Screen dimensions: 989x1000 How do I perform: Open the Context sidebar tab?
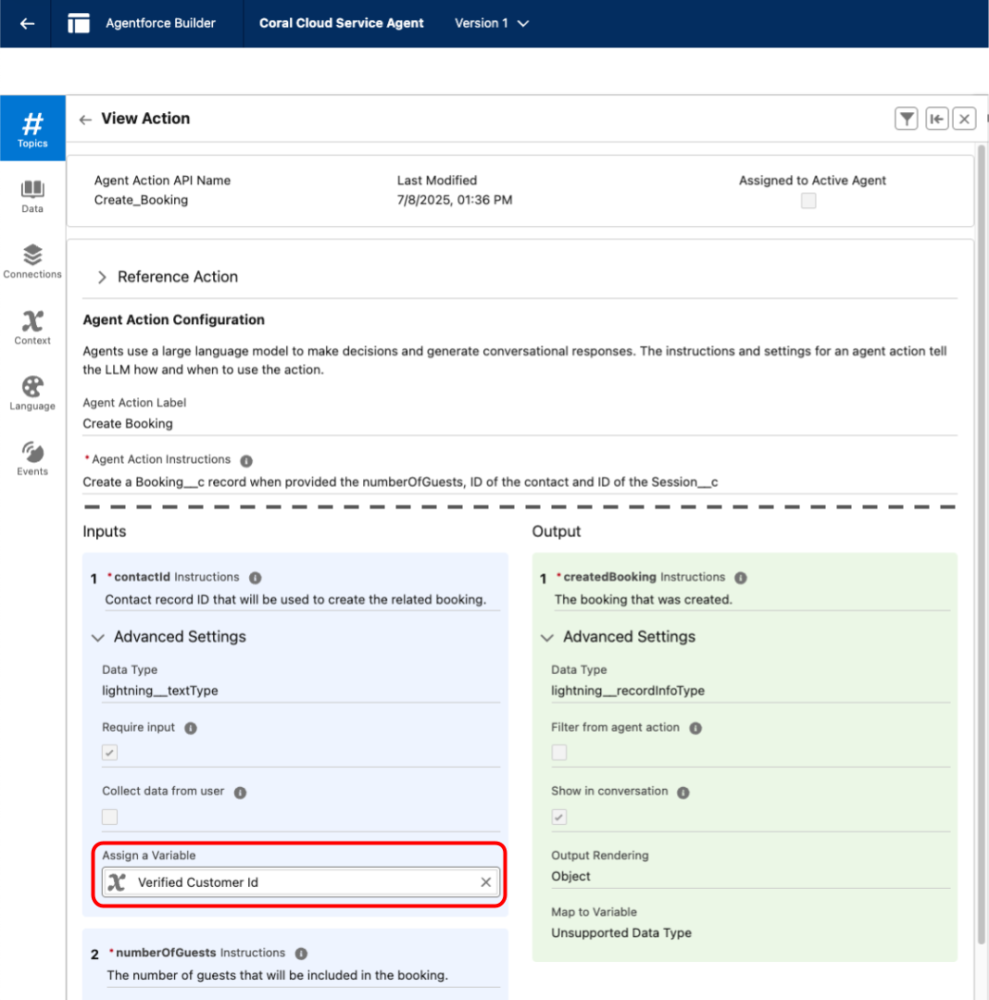[x=33, y=327]
